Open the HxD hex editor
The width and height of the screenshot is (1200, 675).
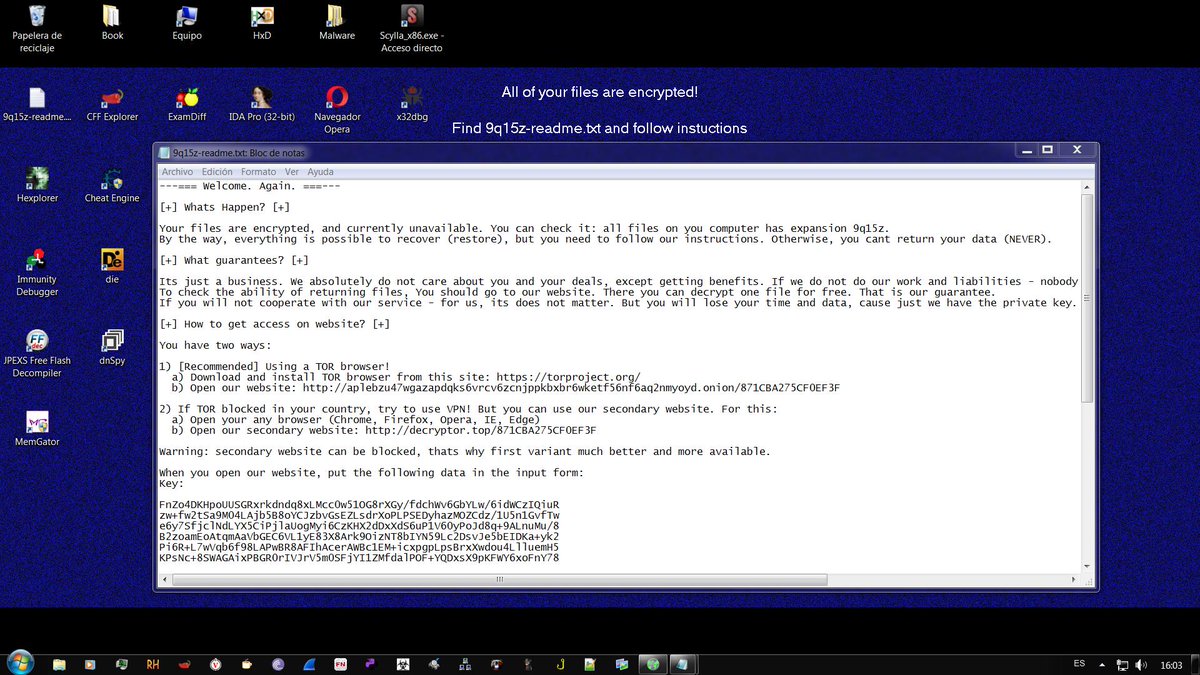[x=261, y=18]
